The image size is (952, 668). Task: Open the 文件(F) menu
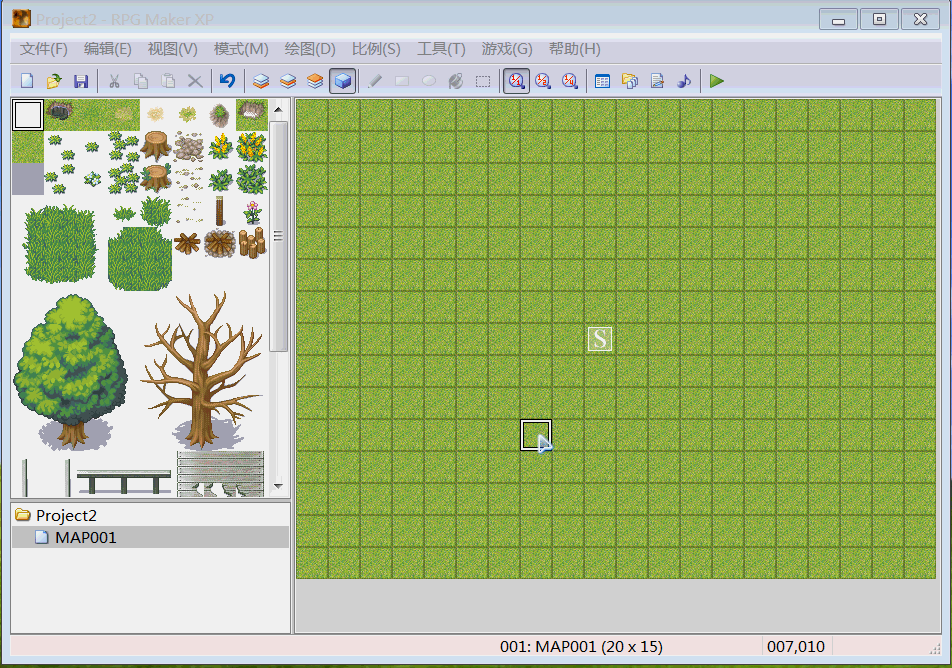43,49
